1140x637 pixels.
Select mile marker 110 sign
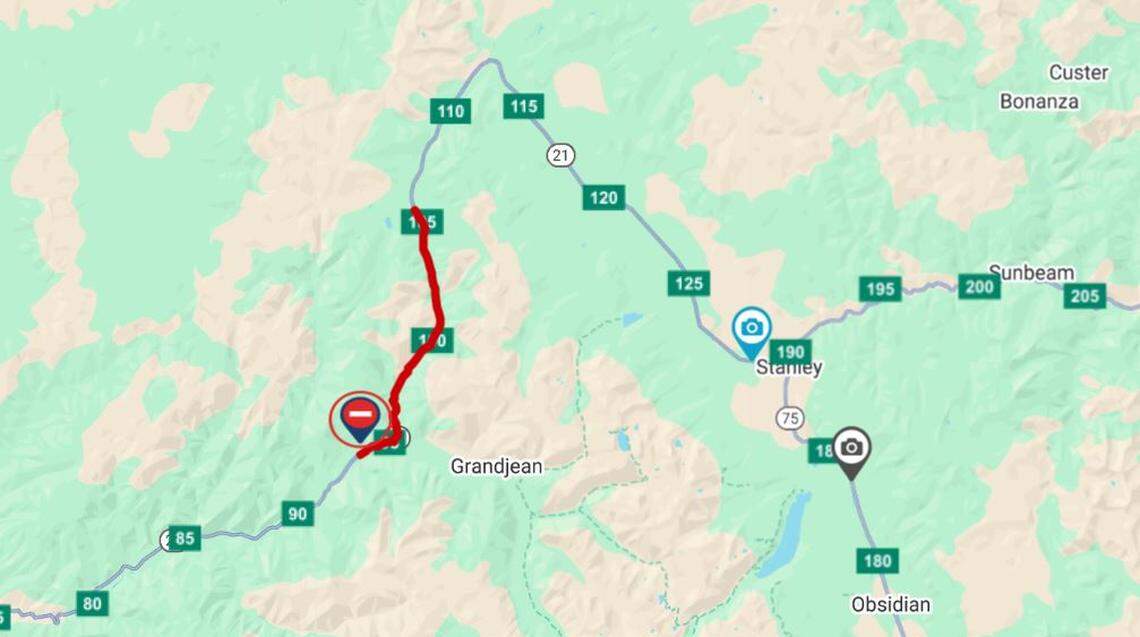pyautogui.click(x=451, y=111)
